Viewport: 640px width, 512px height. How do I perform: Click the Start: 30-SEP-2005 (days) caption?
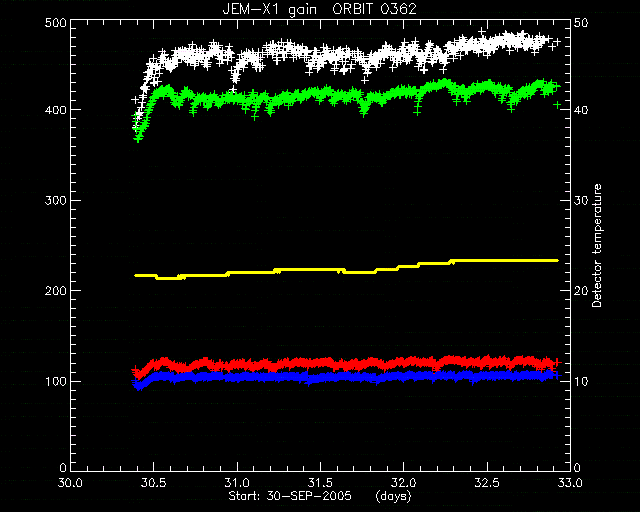[320, 496]
